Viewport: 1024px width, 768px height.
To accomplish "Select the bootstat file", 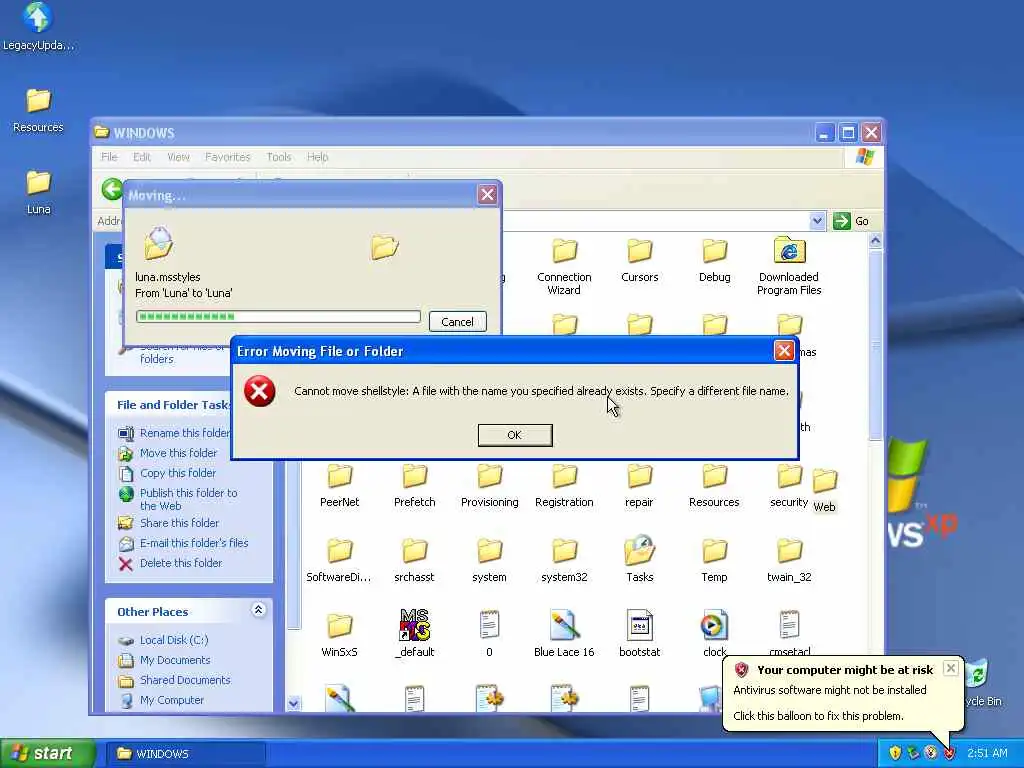I will [639, 633].
